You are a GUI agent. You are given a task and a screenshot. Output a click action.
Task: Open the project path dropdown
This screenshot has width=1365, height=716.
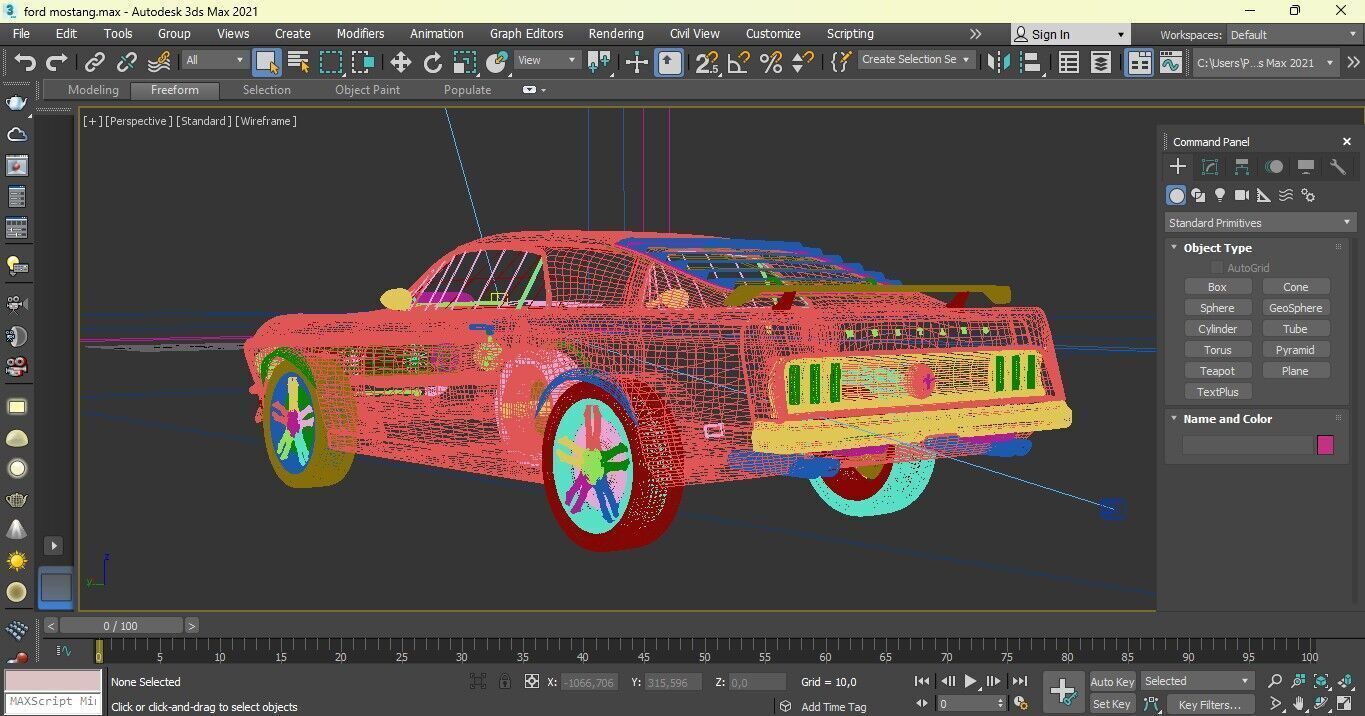tap(1265, 62)
